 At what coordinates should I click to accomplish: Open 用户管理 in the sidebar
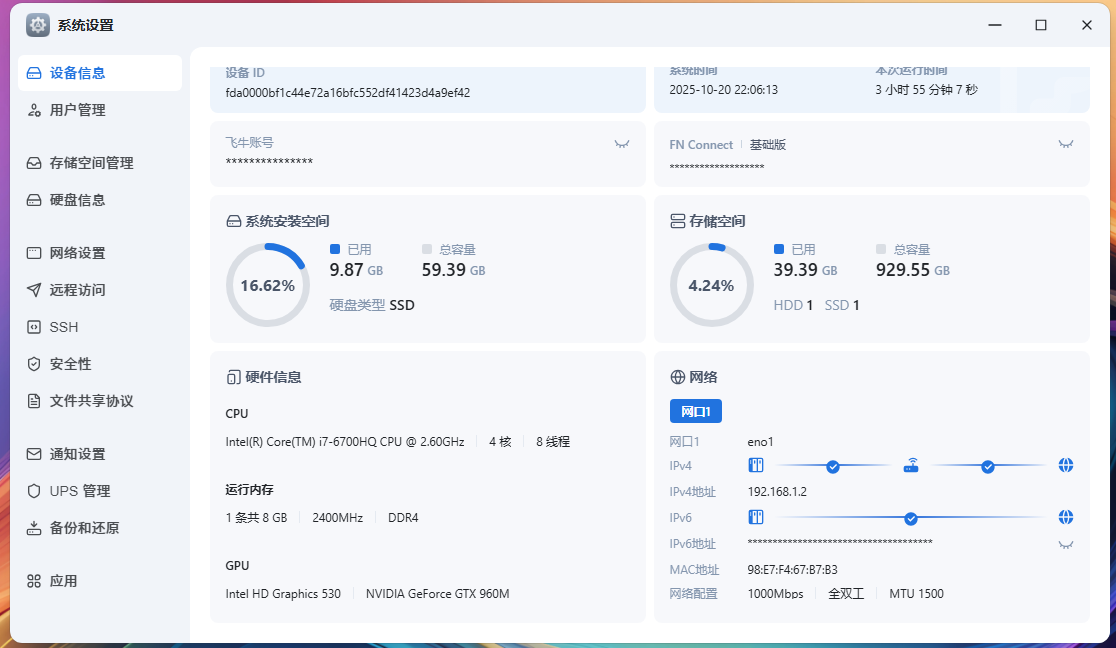(78, 110)
